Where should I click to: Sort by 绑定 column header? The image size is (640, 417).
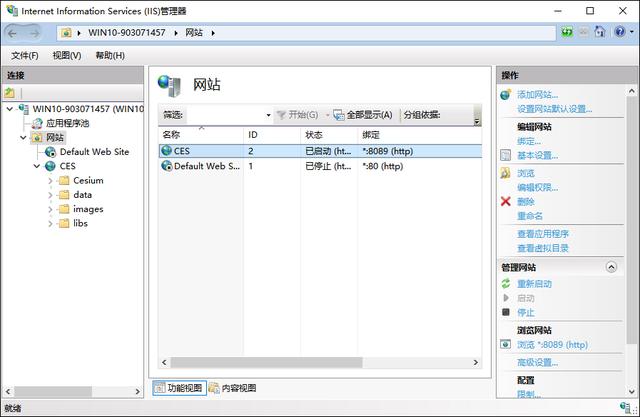(420, 135)
